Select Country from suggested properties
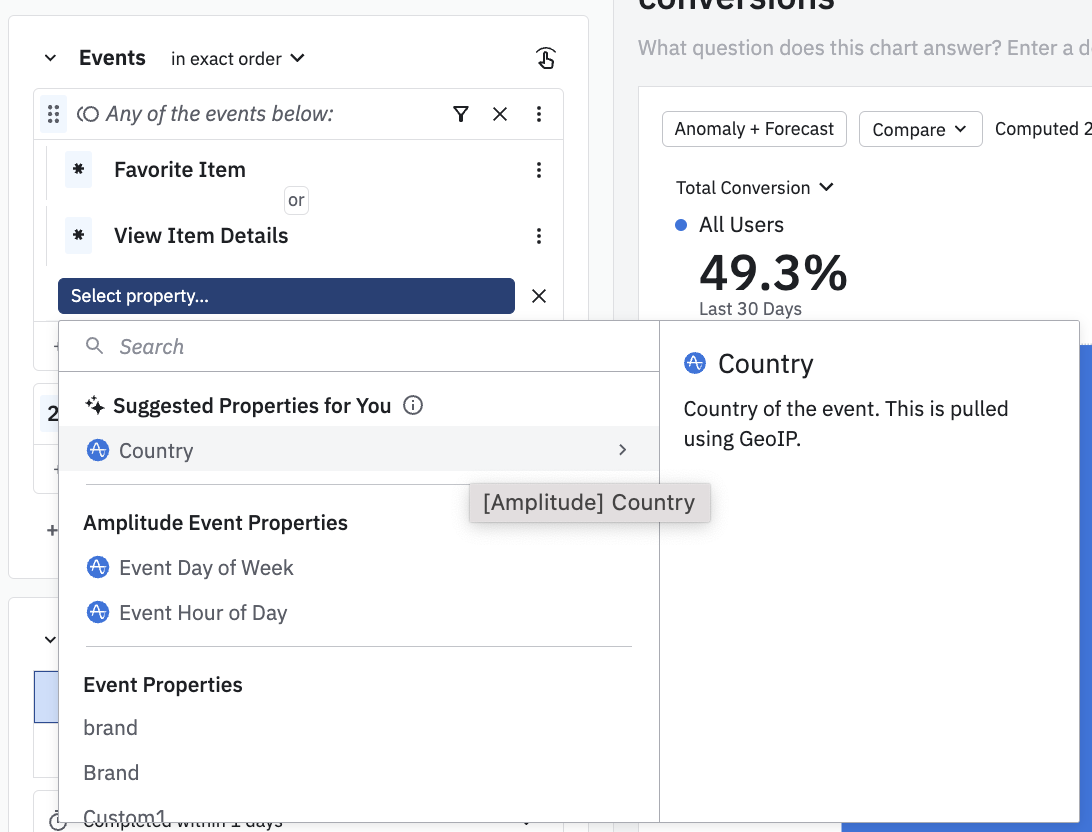 156,451
